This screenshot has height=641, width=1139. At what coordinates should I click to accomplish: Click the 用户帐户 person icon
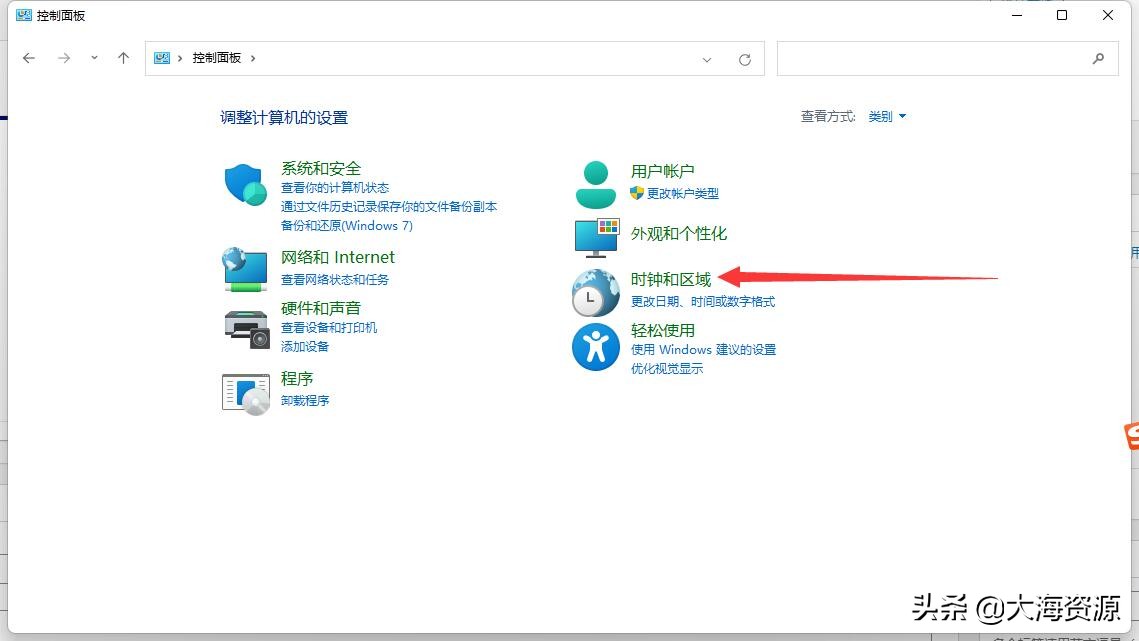tap(596, 181)
